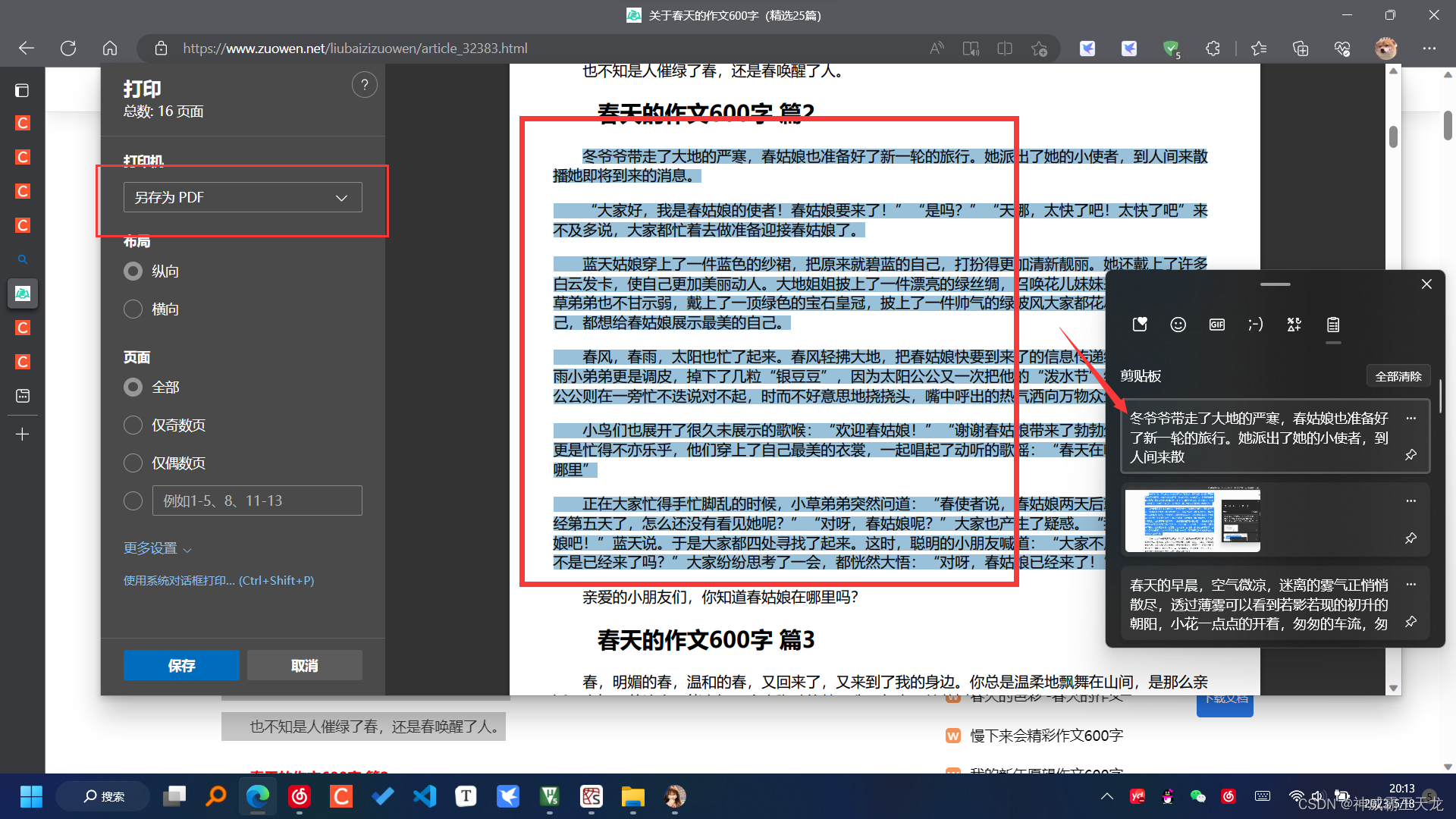The height and width of the screenshot is (819, 1456).
Task: Click 全部清除 to clear clipboard
Action: tap(1398, 376)
